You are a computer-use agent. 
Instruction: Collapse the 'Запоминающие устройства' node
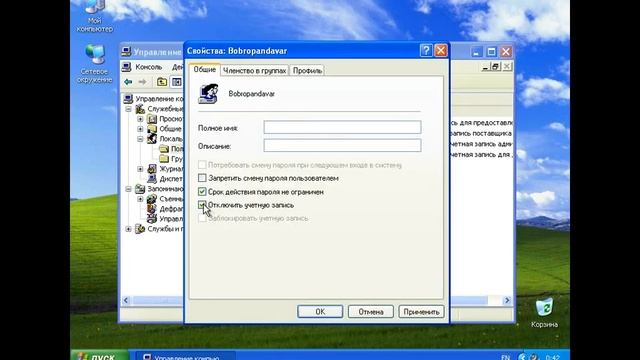pyautogui.click(x=128, y=189)
